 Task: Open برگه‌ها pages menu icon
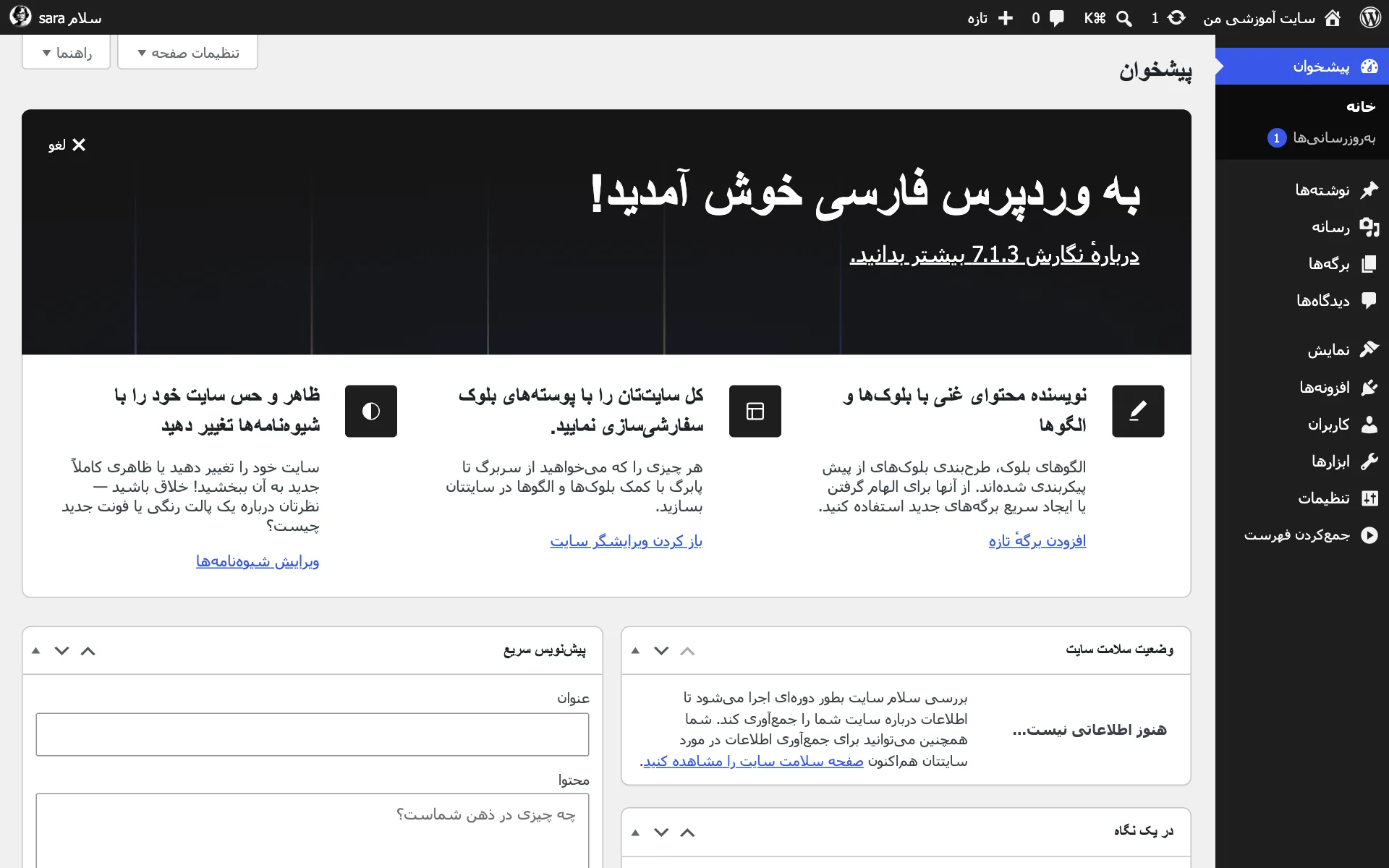1369,264
